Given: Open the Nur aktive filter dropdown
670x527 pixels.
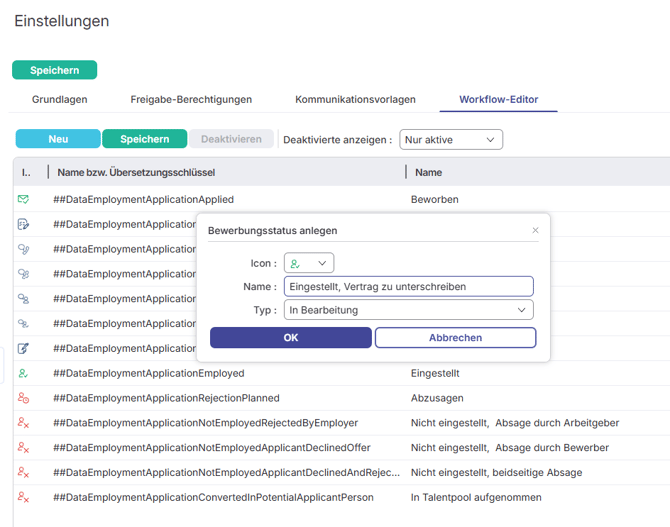Looking at the screenshot, I should pos(451,140).
